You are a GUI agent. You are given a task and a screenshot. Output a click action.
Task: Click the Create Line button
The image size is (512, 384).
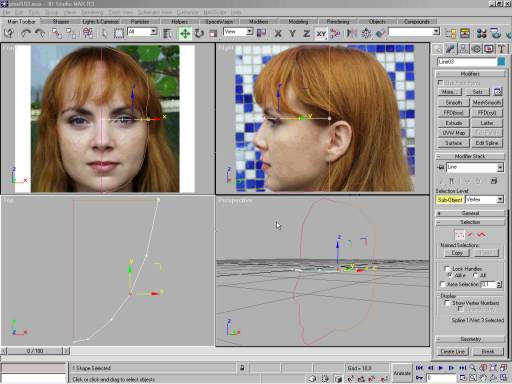(452, 351)
